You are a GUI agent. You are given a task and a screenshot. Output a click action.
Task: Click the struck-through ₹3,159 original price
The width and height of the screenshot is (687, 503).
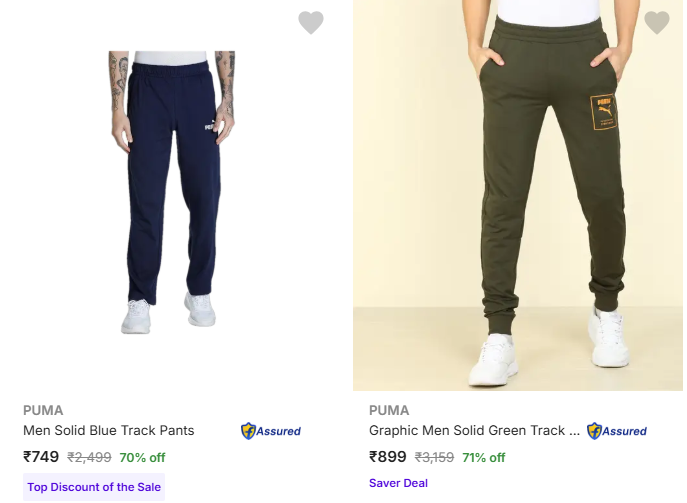(434, 458)
